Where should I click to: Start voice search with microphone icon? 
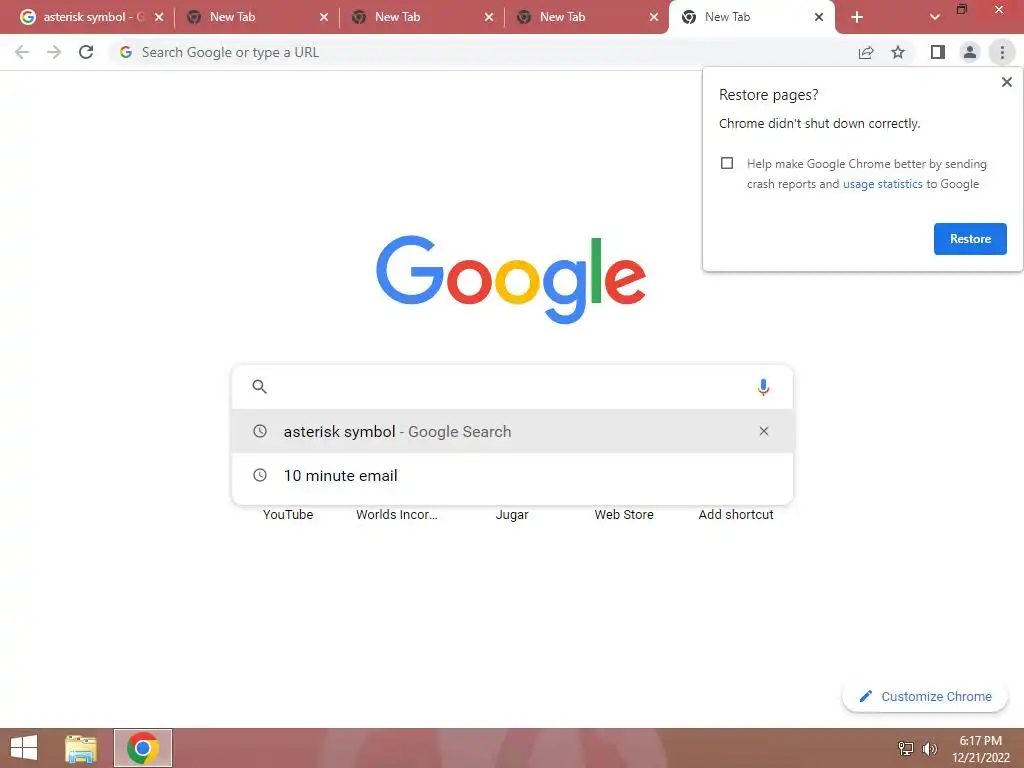click(x=763, y=387)
